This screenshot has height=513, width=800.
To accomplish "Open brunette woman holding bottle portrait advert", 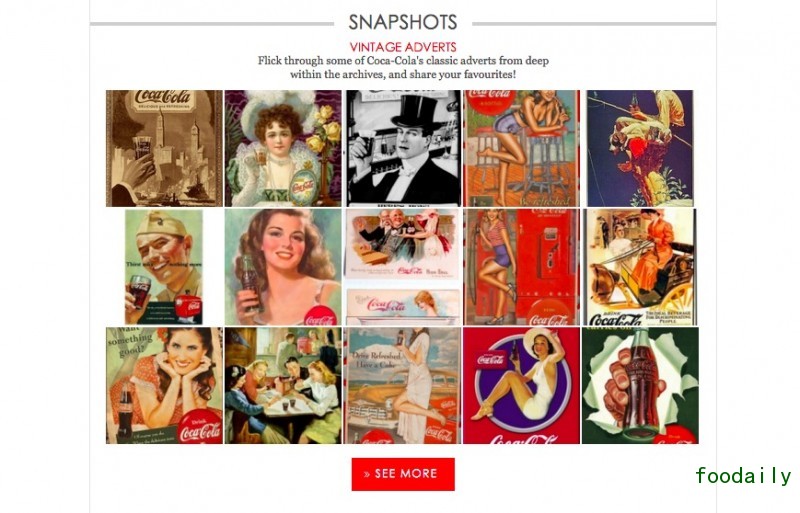I will [283, 267].
